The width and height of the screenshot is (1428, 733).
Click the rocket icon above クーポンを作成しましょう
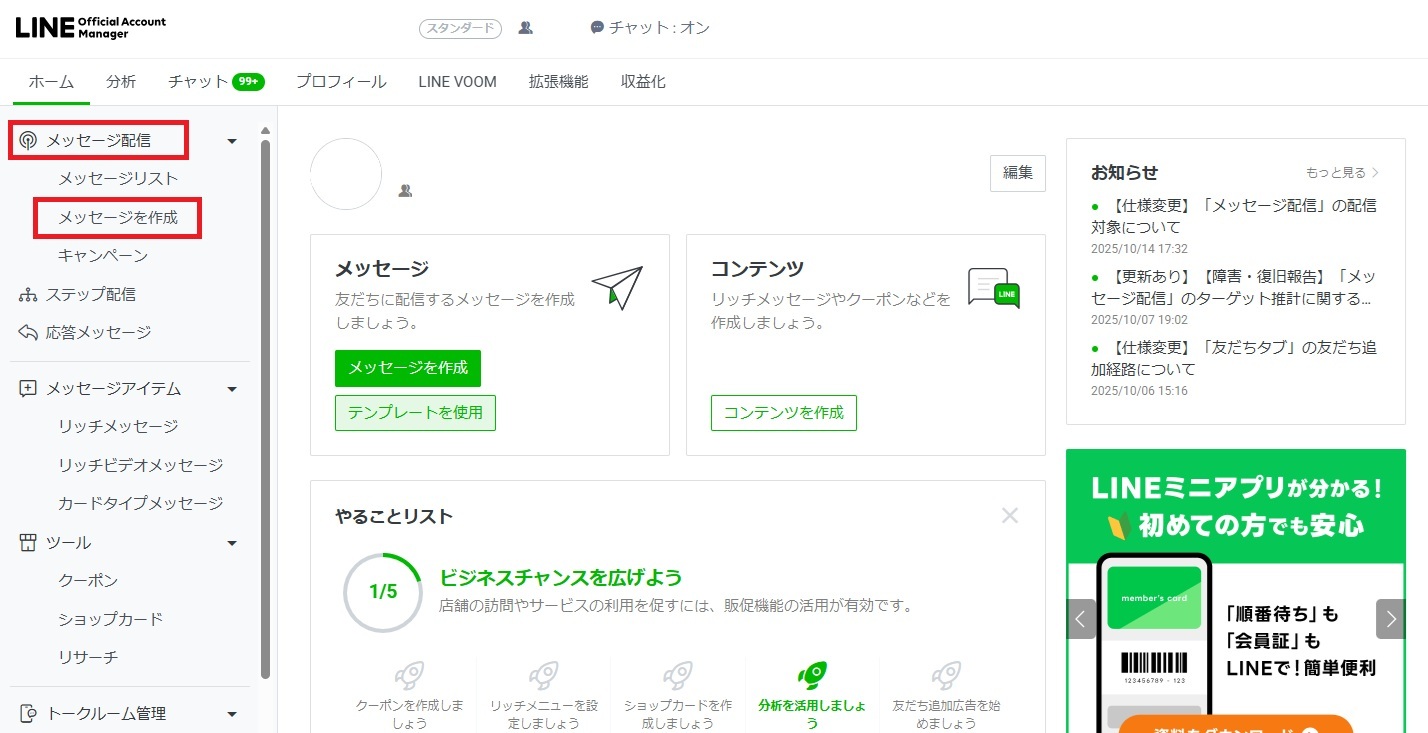[x=408, y=674]
